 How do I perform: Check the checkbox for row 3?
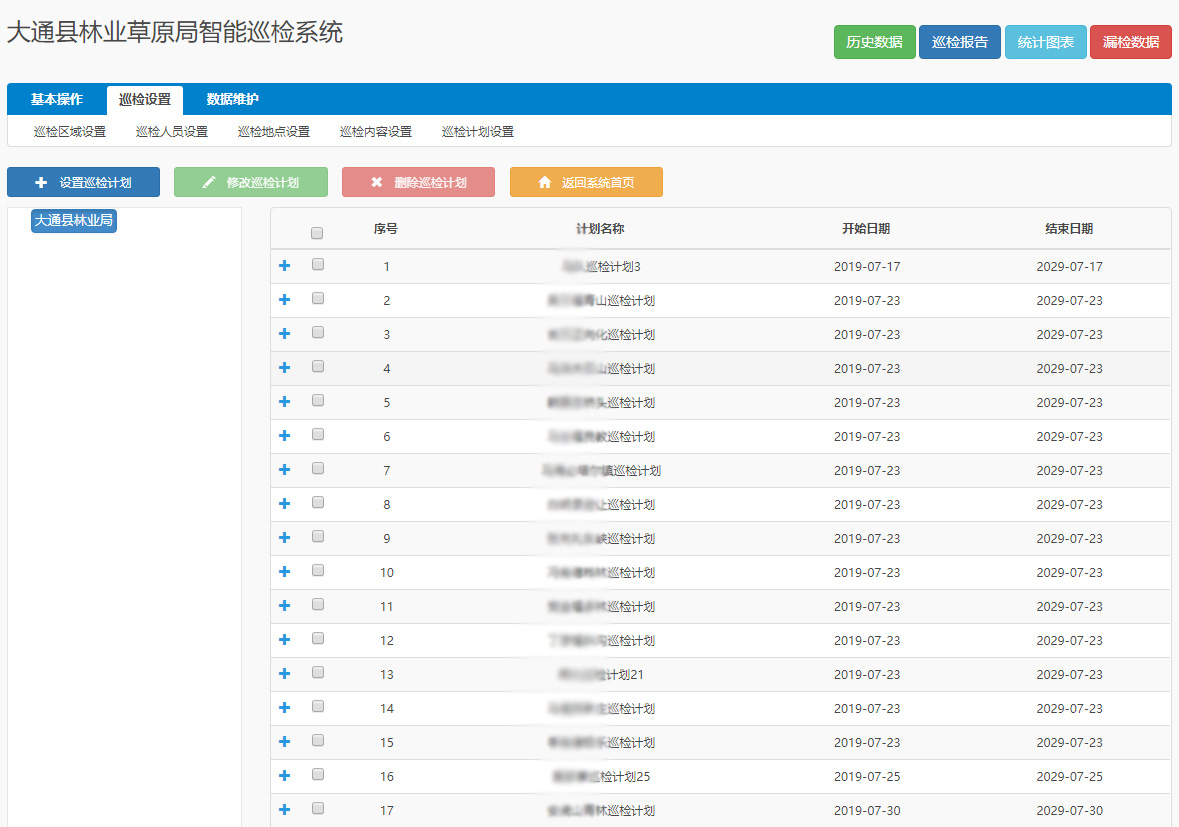pos(318,332)
